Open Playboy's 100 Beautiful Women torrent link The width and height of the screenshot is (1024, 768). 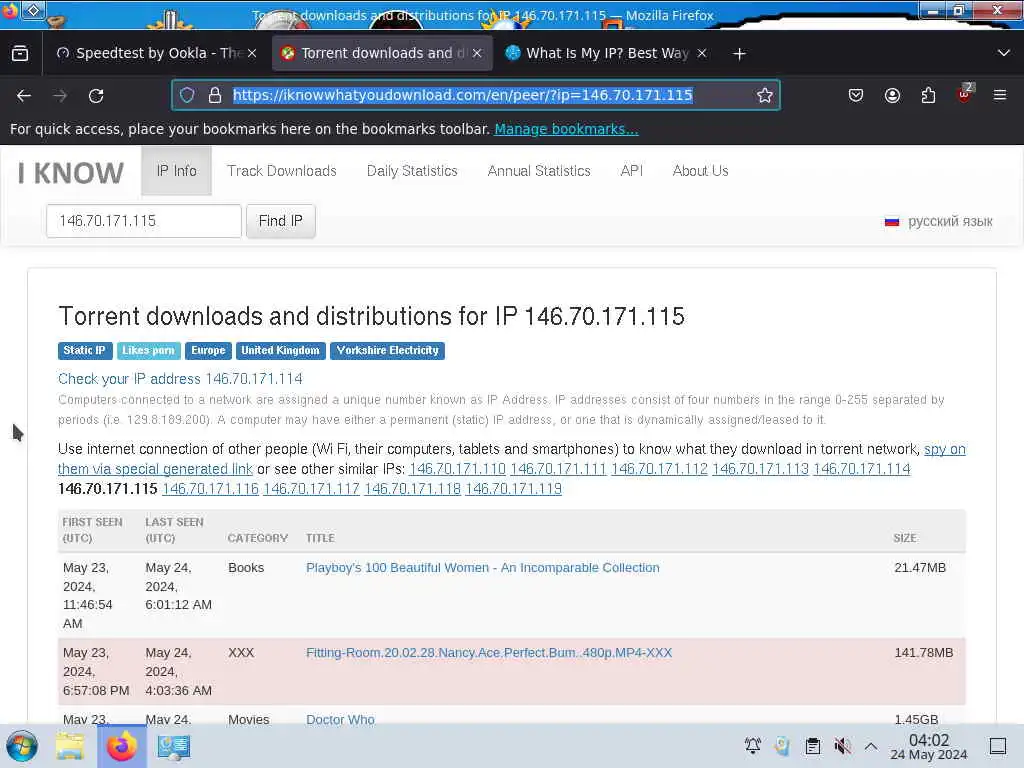[483, 568]
